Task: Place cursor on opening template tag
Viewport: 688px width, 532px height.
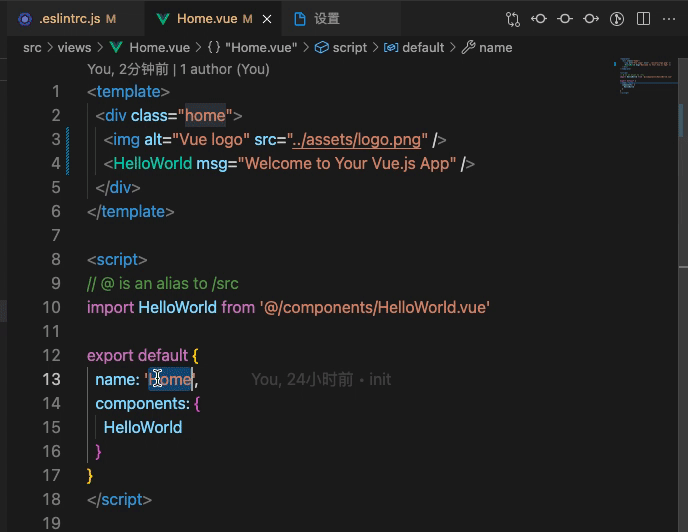Action: click(x=128, y=92)
